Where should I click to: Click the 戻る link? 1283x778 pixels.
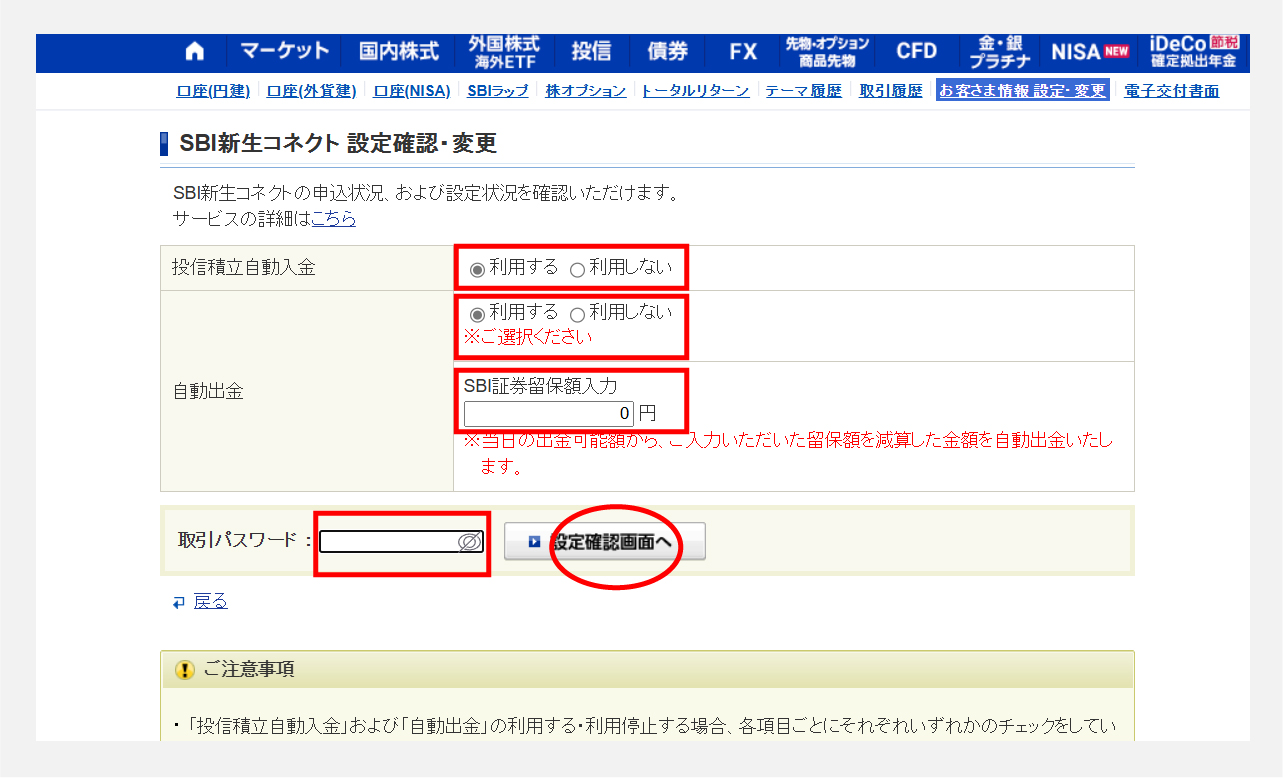[x=210, y=601]
